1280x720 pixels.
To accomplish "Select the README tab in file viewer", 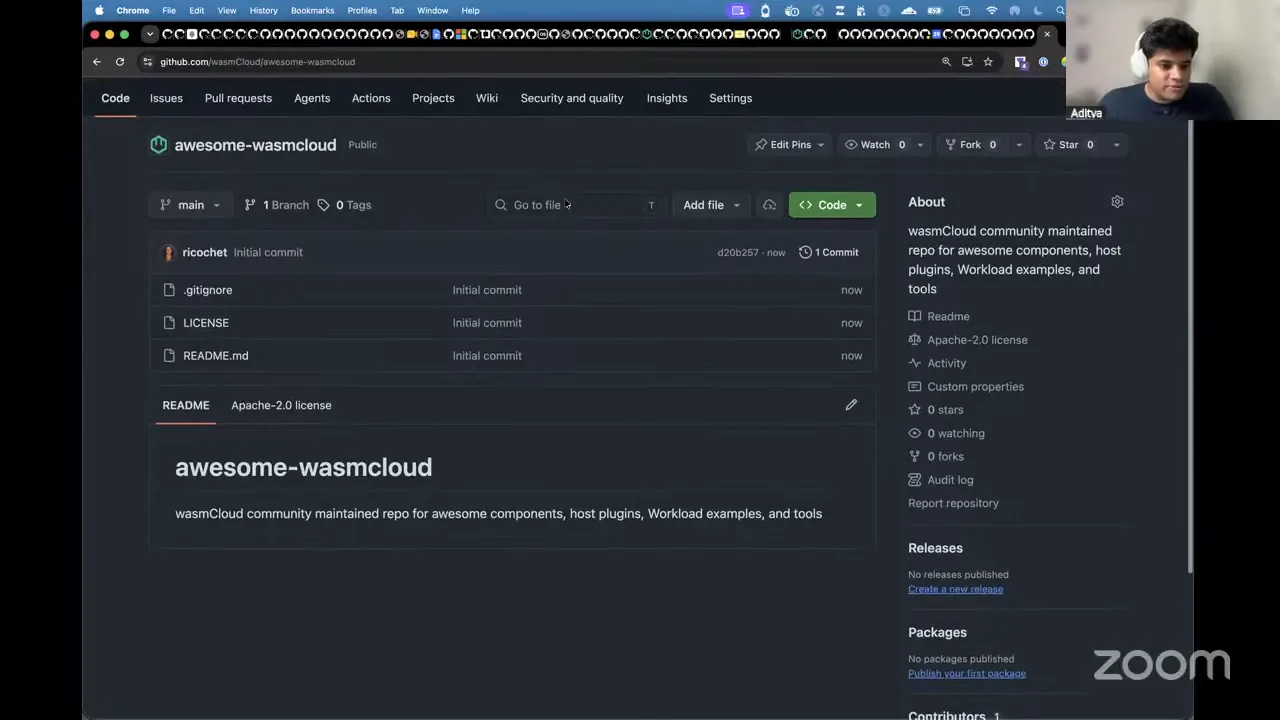I will (186, 405).
